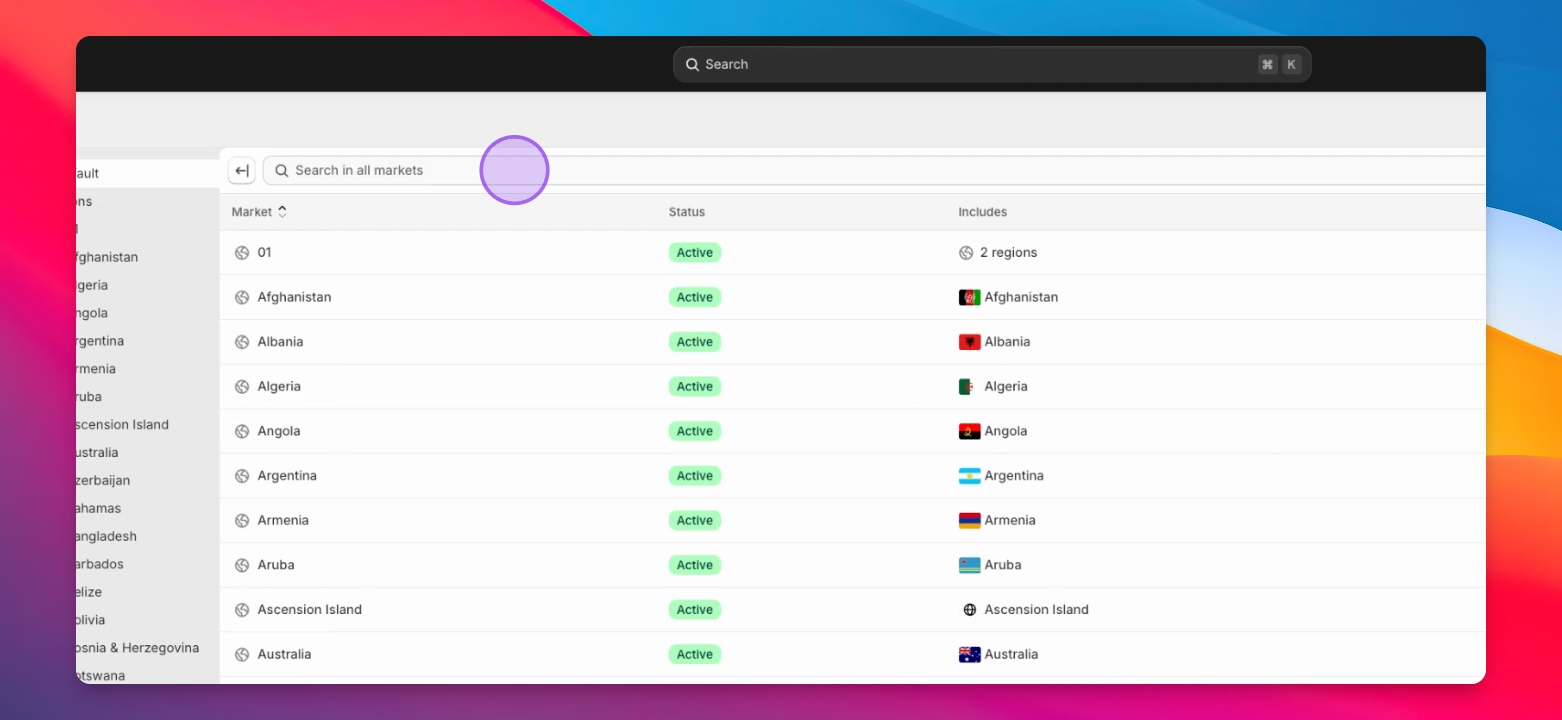Click the Status column header

pos(687,212)
